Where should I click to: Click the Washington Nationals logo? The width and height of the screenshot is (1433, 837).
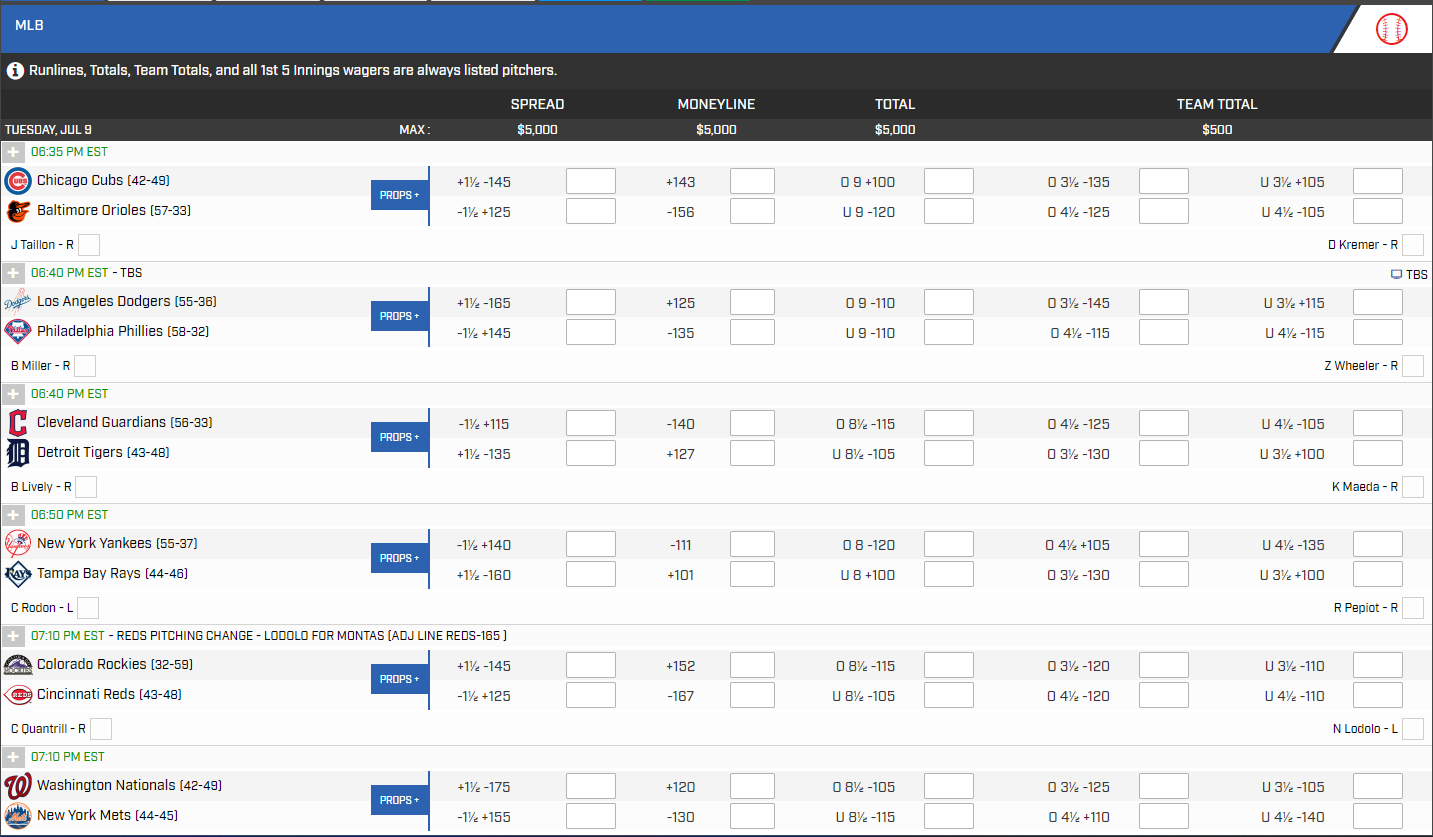(x=18, y=786)
